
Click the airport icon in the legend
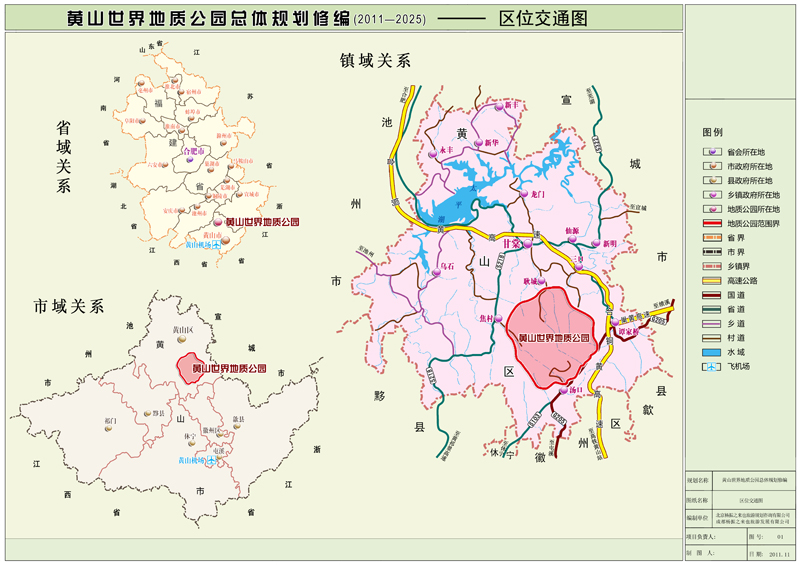(x=711, y=368)
